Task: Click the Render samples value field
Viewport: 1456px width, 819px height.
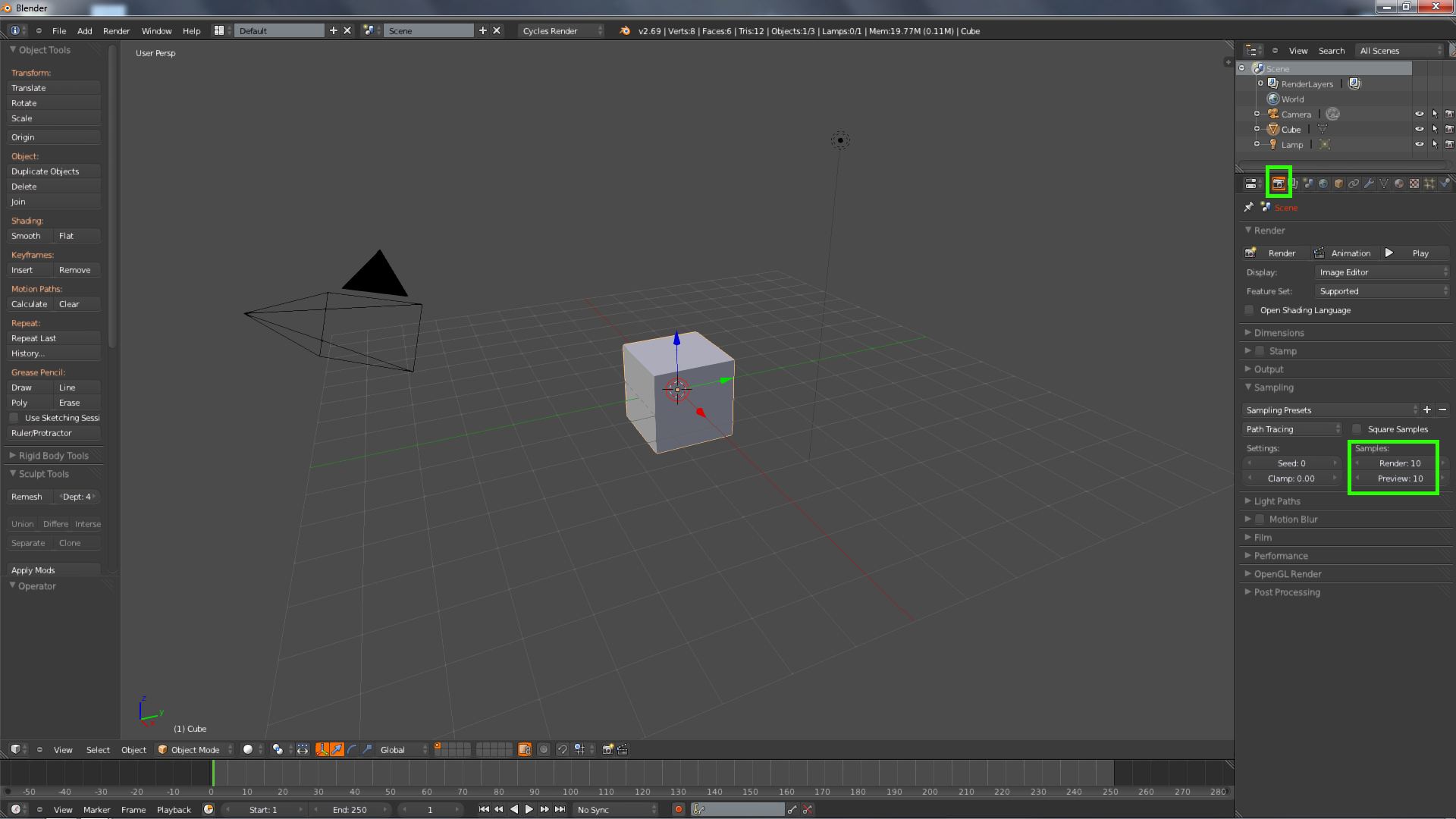Action: (x=1399, y=463)
